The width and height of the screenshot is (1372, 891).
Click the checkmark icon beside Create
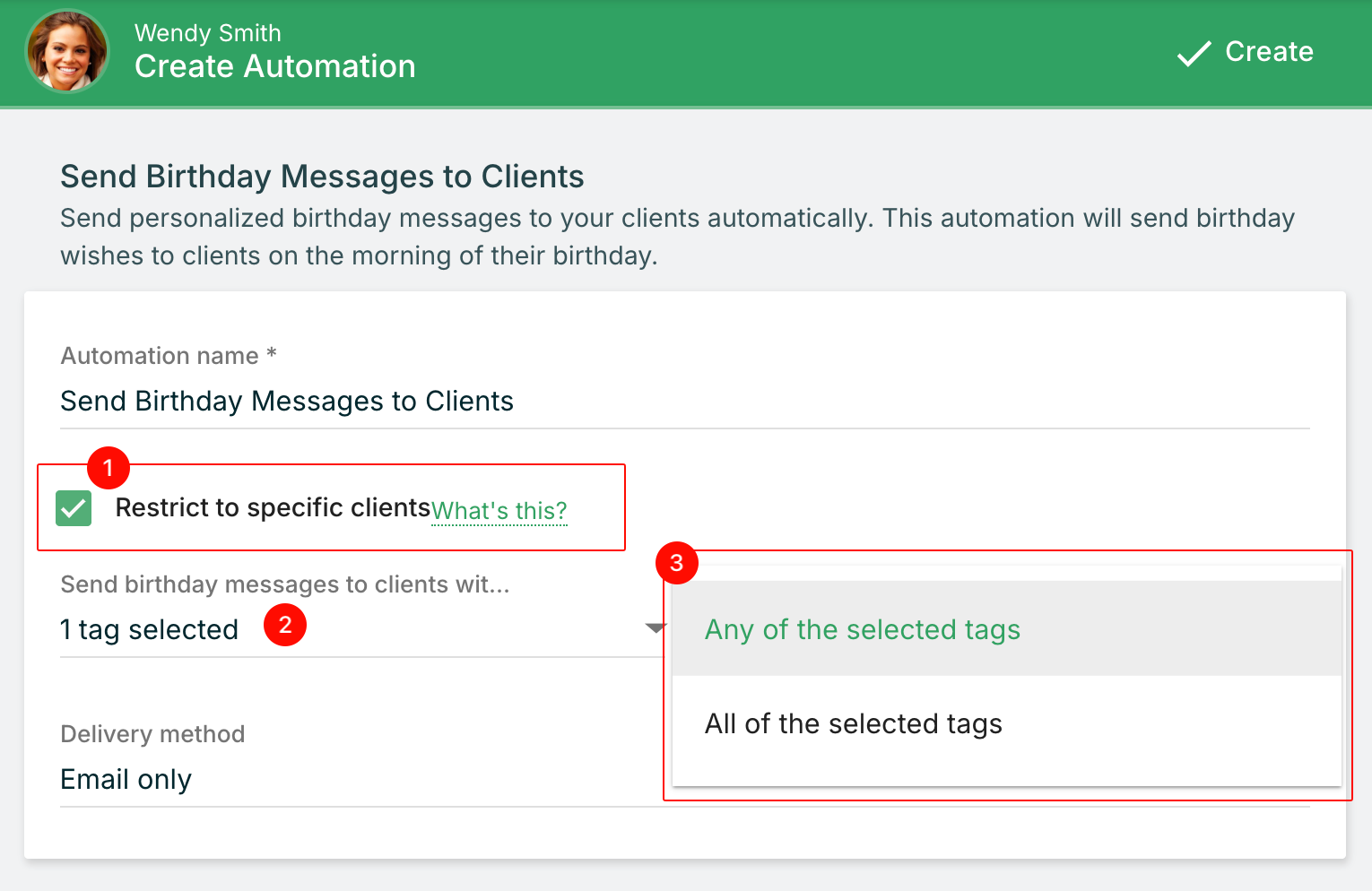(x=1194, y=54)
